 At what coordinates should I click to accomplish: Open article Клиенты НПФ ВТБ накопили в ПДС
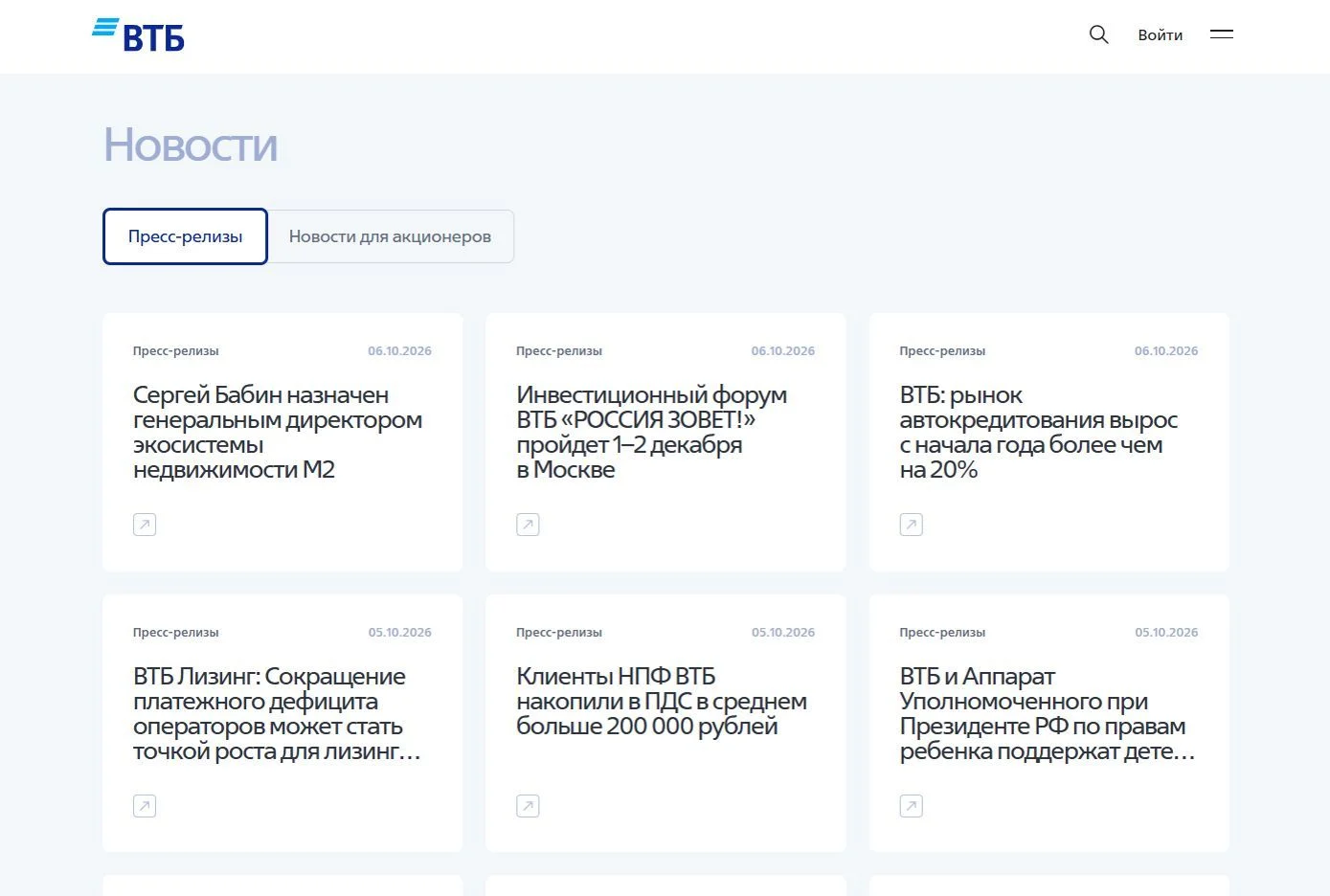tap(662, 701)
